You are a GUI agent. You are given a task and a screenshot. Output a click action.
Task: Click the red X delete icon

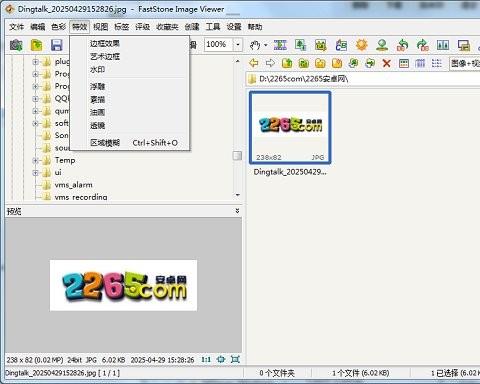coord(387,63)
